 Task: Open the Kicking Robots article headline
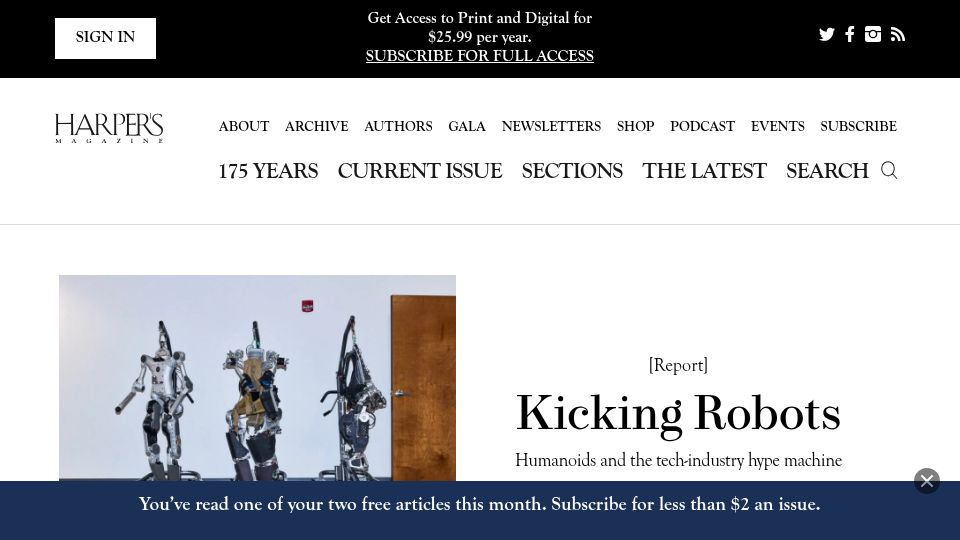tap(678, 414)
